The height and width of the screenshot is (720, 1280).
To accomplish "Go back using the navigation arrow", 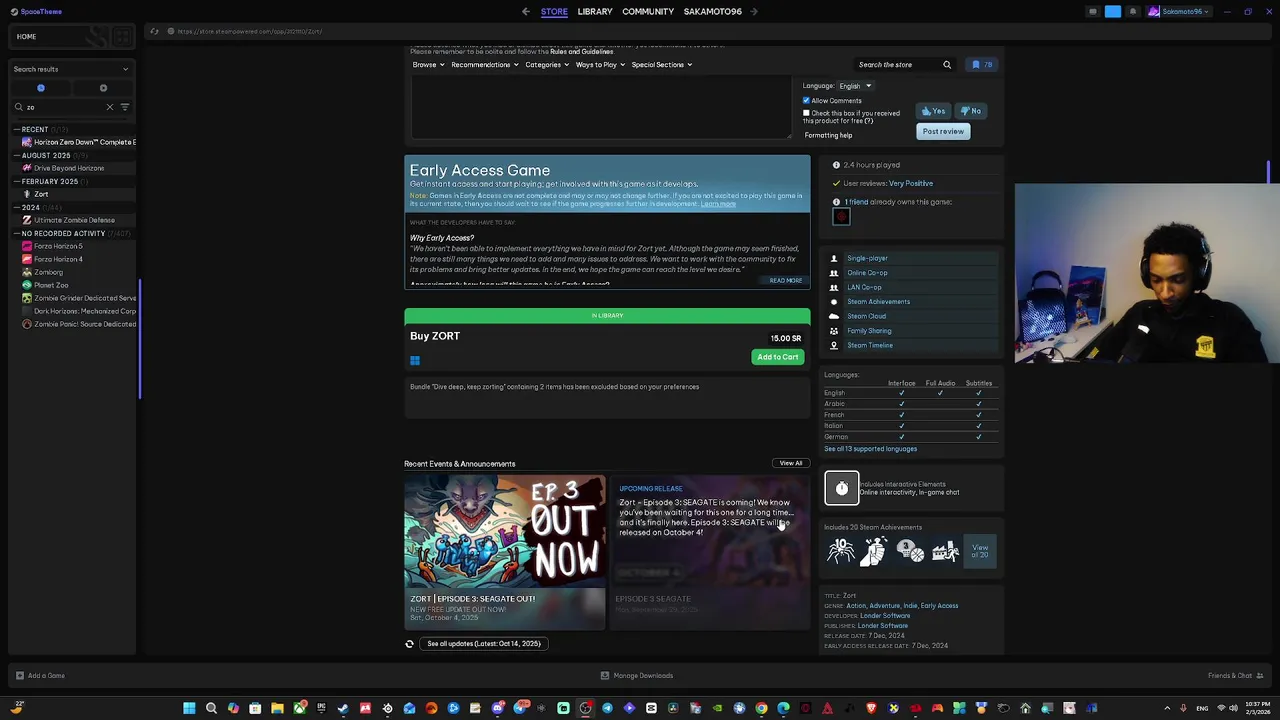I will [526, 12].
